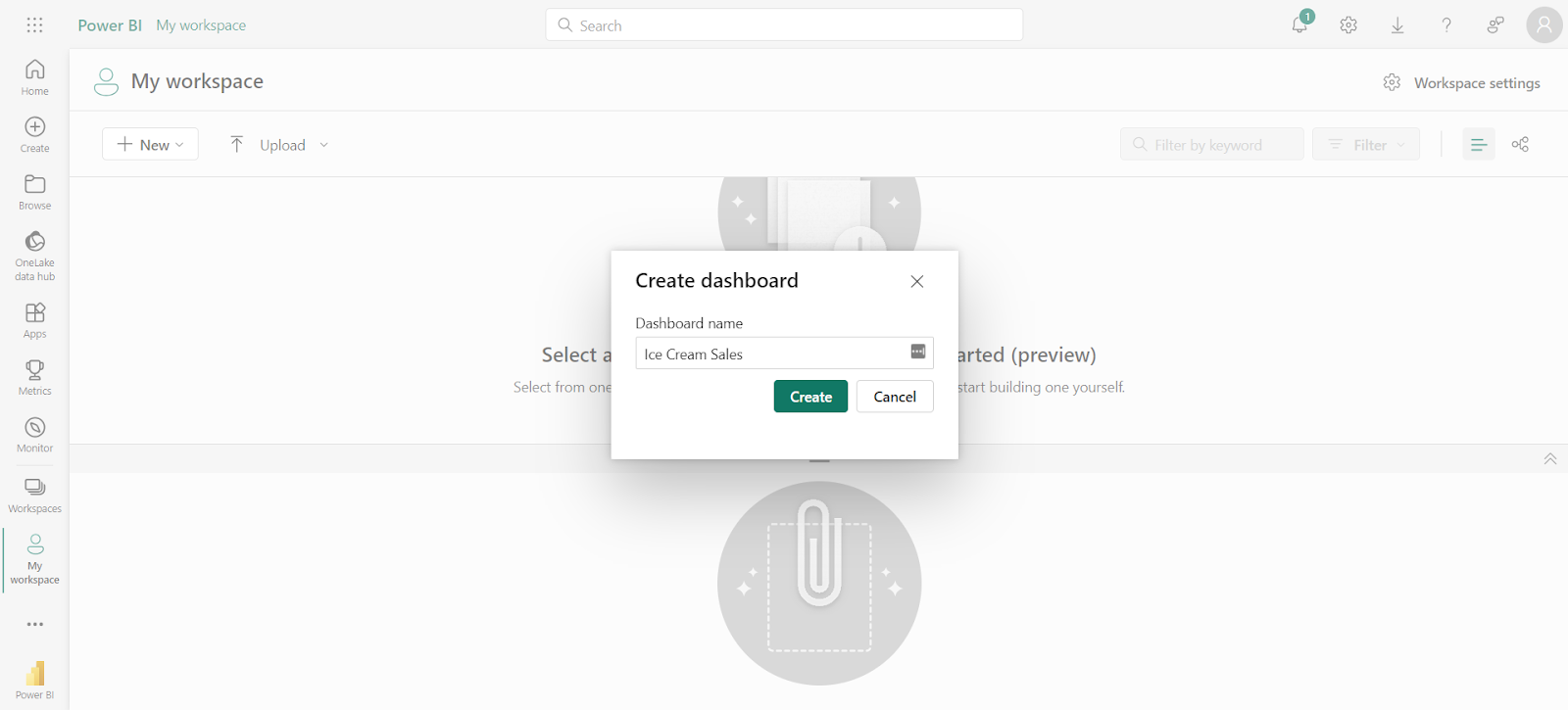
Task: Click the Filter by keyword field
Action: click(1212, 144)
